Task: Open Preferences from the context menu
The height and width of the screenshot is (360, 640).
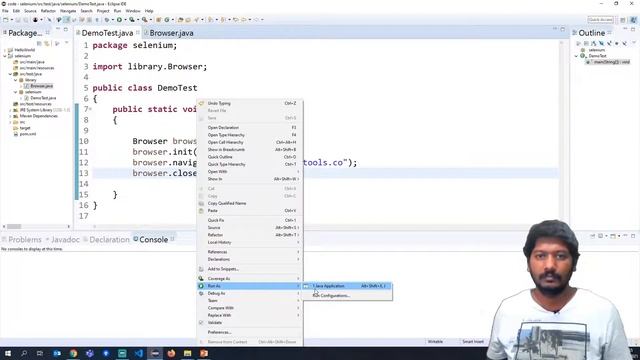Action: pos(250,332)
